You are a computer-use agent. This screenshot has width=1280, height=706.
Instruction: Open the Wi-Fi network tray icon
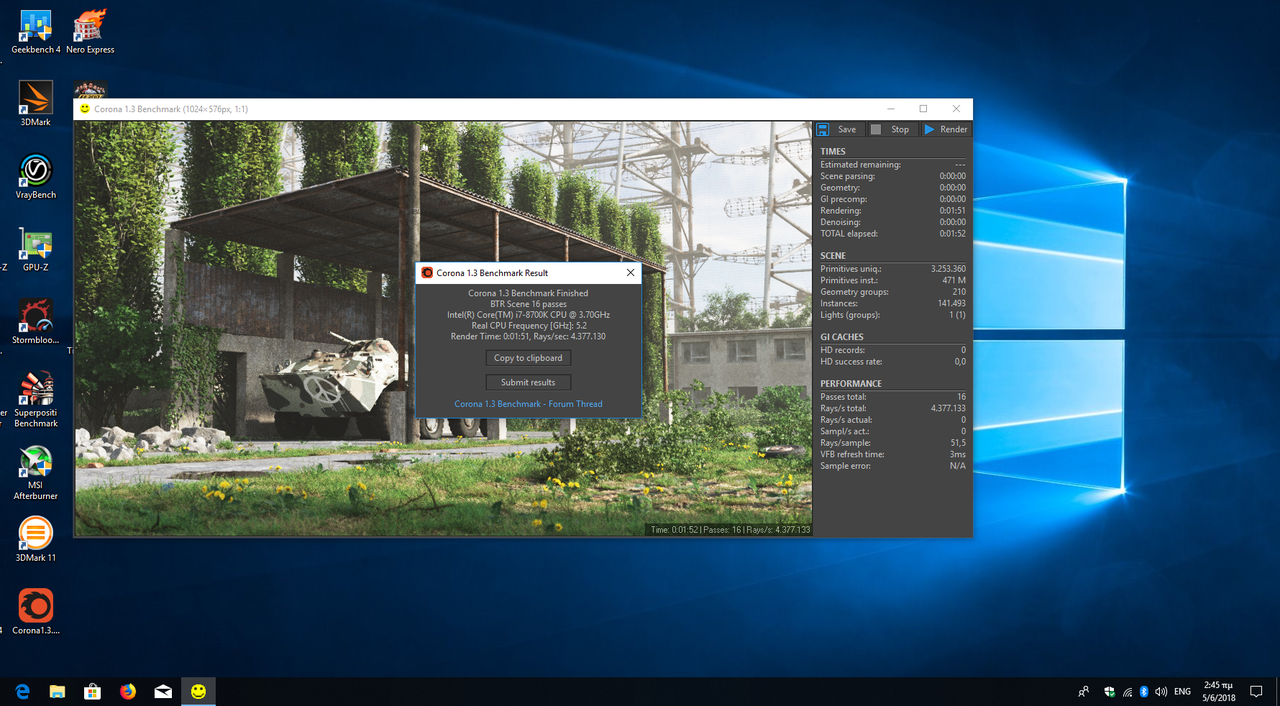pos(1127,691)
